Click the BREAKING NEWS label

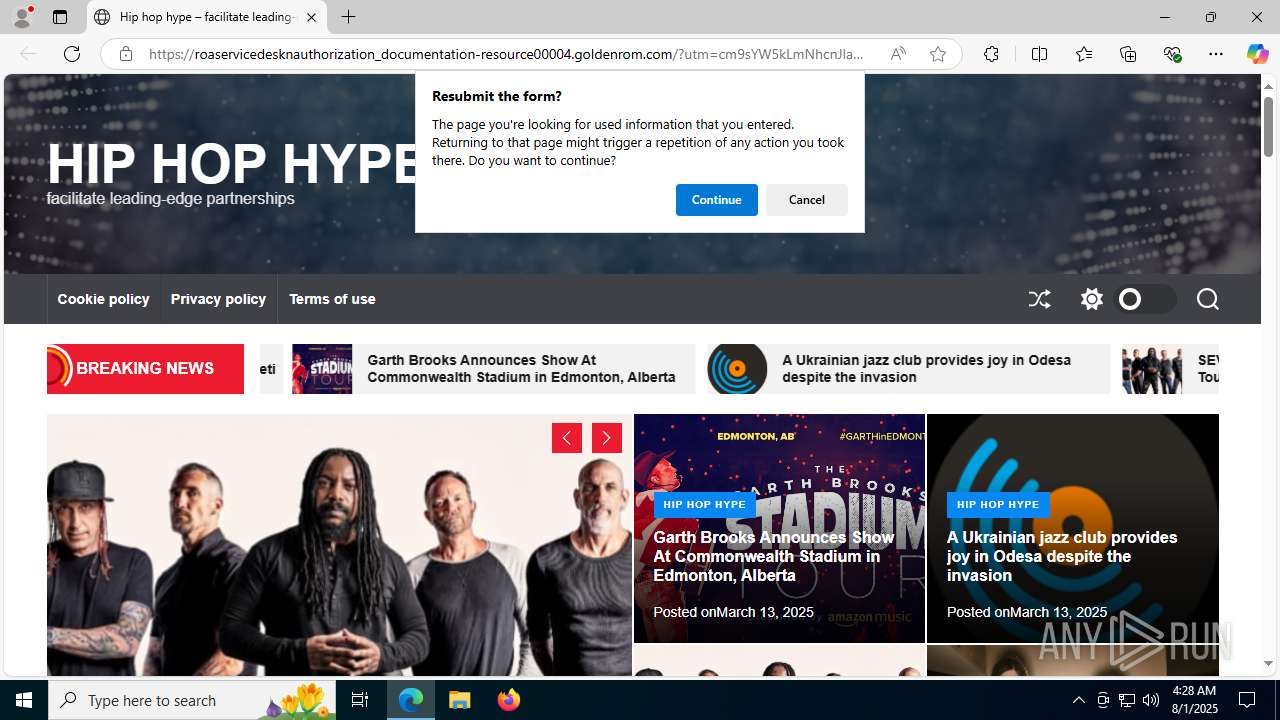tap(145, 368)
